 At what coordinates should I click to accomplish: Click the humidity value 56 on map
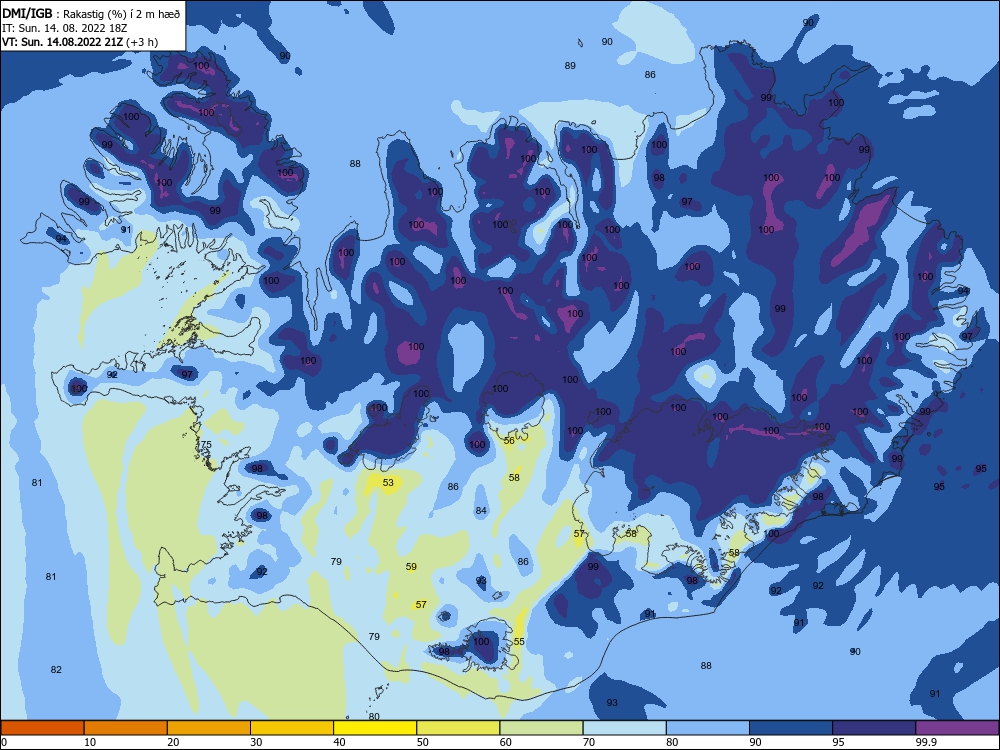(509, 441)
